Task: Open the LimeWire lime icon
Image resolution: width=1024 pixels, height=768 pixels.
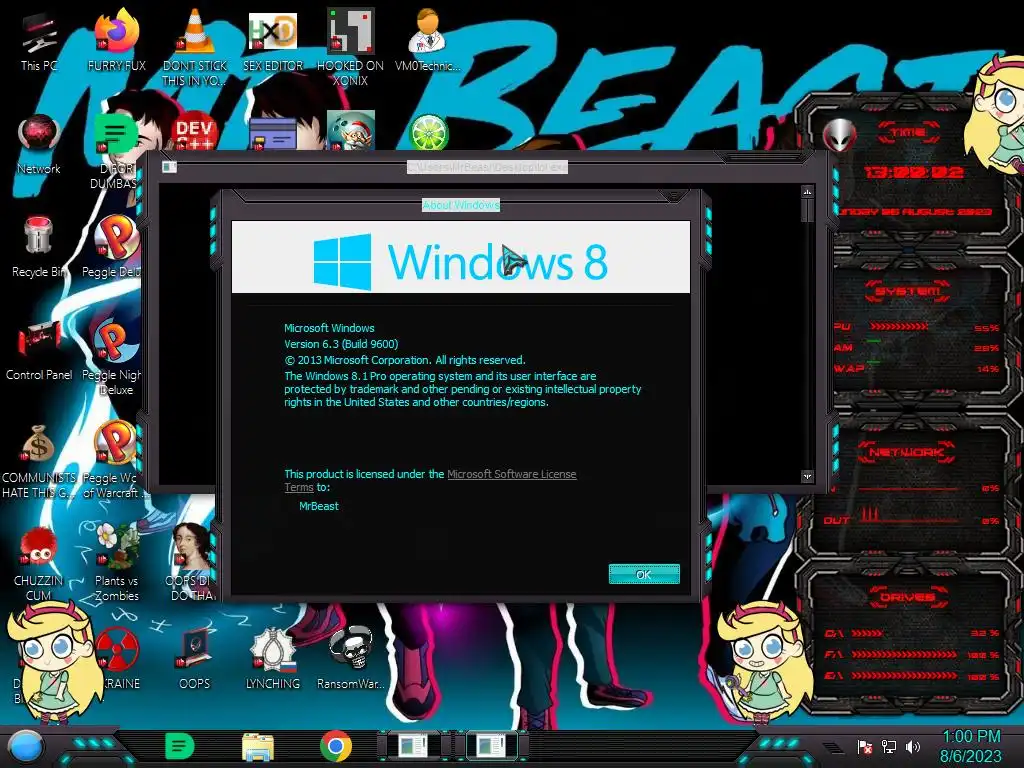Action: pyautogui.click(x=428, y=133)
